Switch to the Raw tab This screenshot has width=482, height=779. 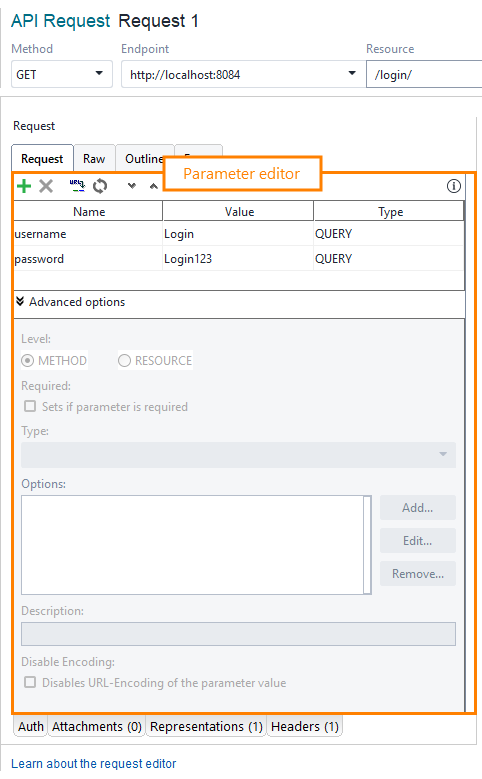coord(94,159)
